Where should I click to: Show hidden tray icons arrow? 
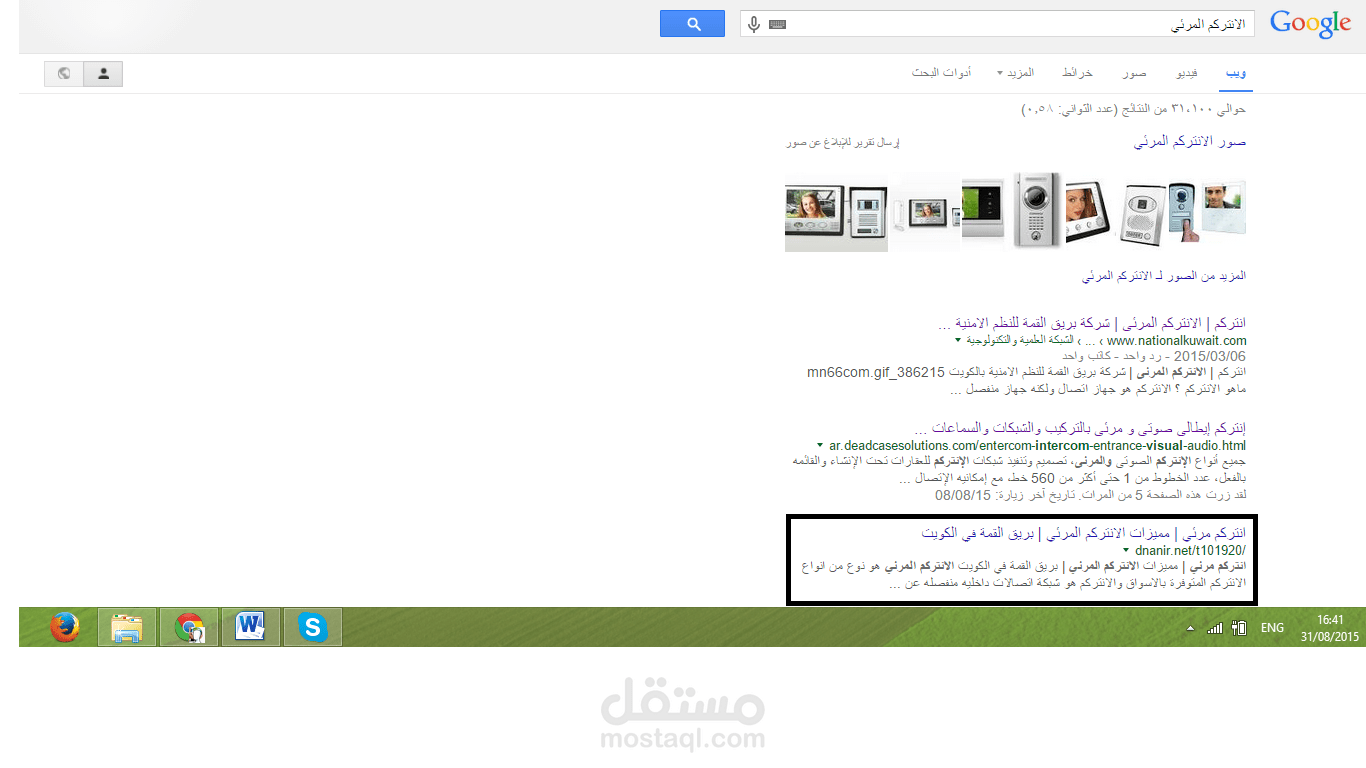pos(1190,629)
